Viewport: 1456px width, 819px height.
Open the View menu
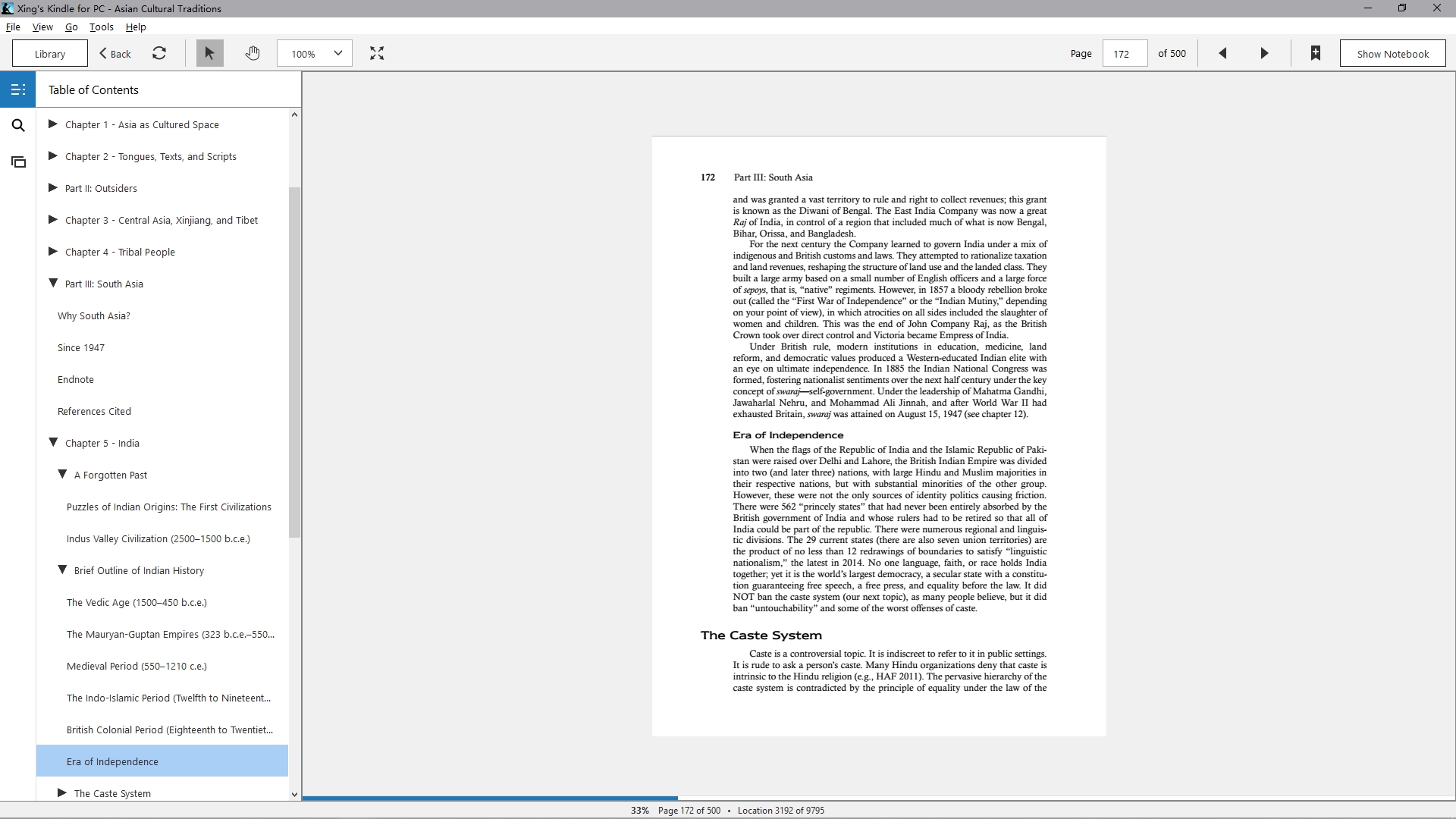pyautogui.click(x=42, y=27)
